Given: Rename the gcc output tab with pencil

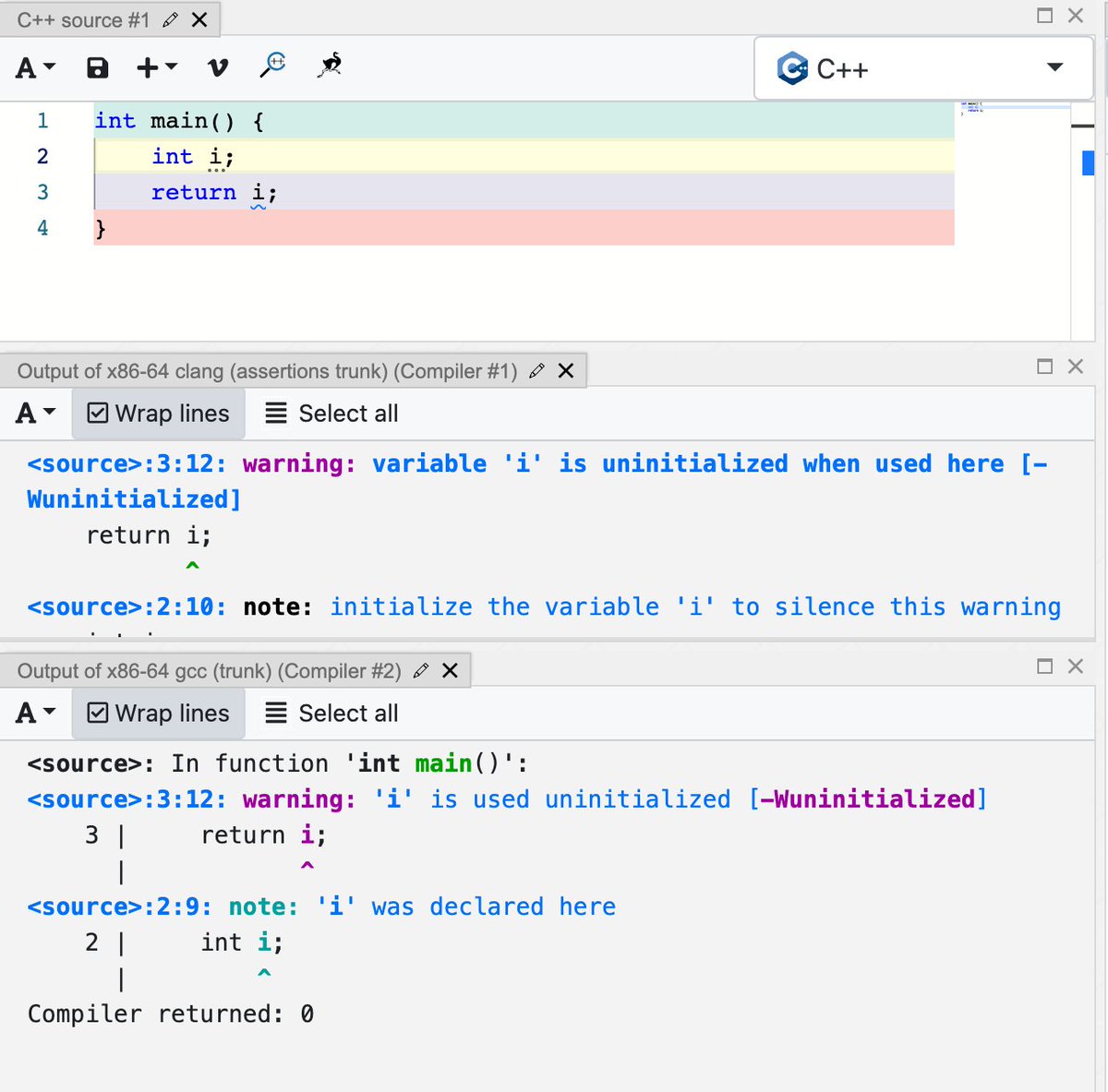Looking at the screenshot, I should pyautogui.click(x=421, y=671).
